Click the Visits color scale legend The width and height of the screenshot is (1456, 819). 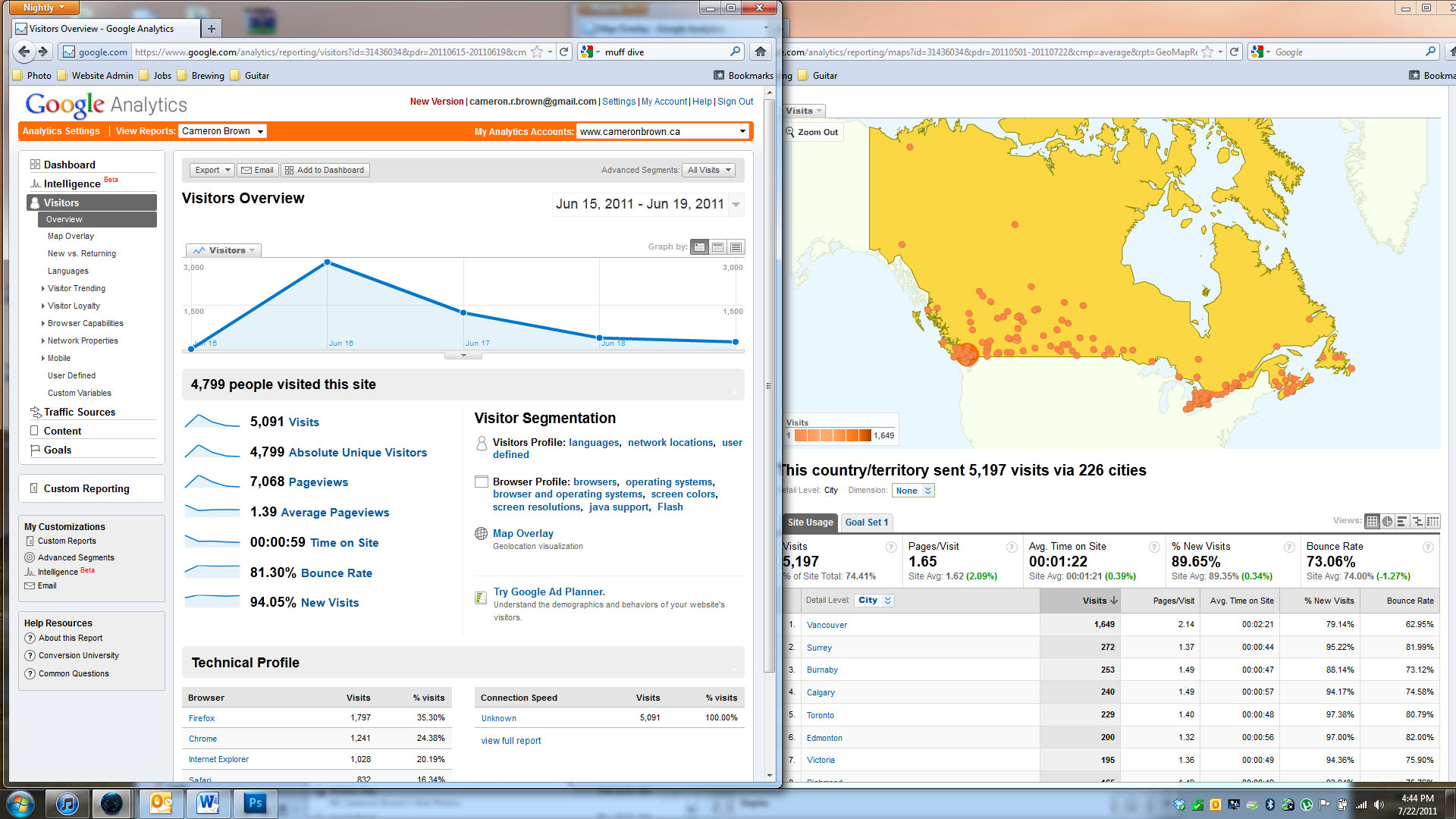(833, 435)
